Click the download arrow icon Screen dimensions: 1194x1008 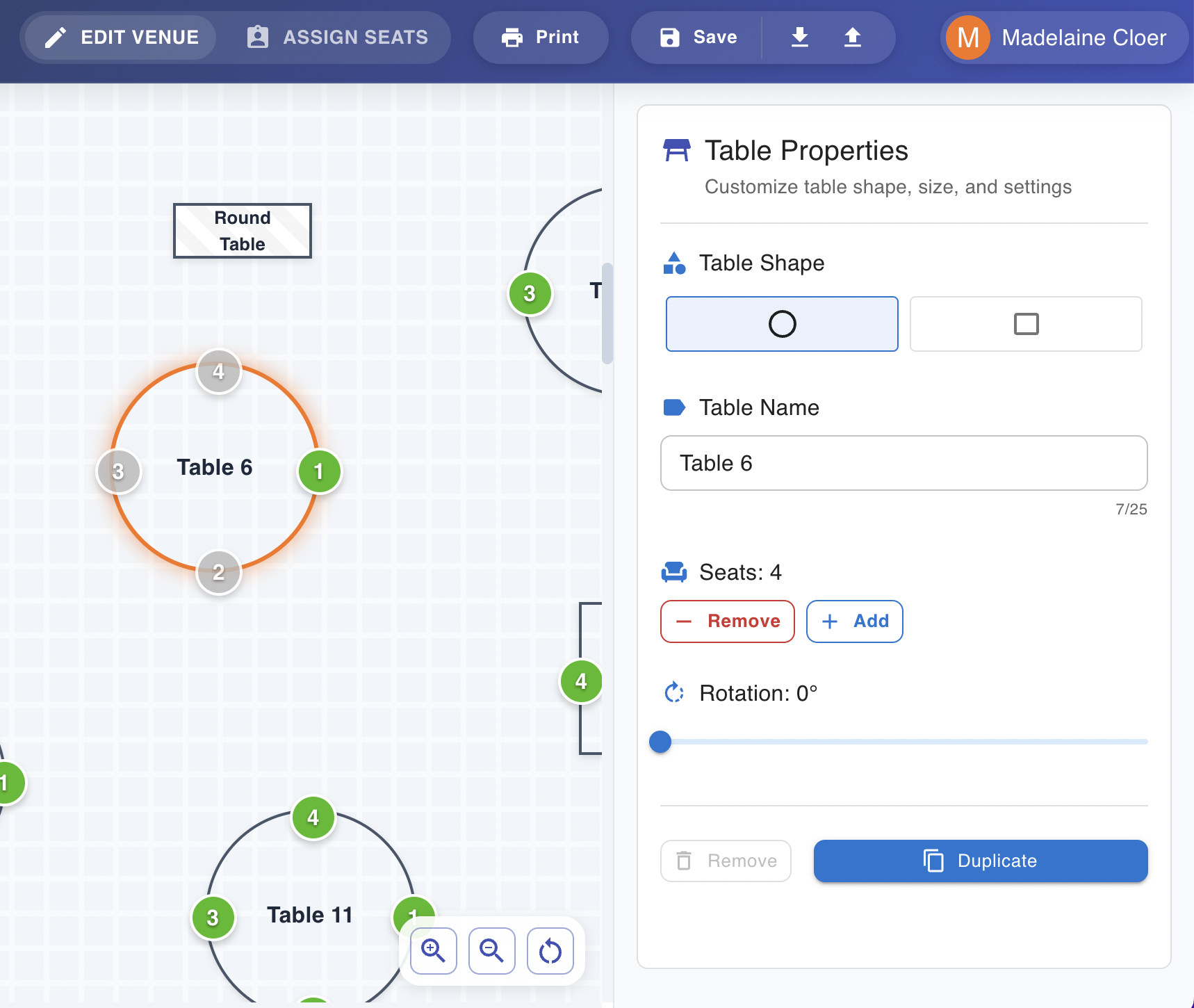800,38
